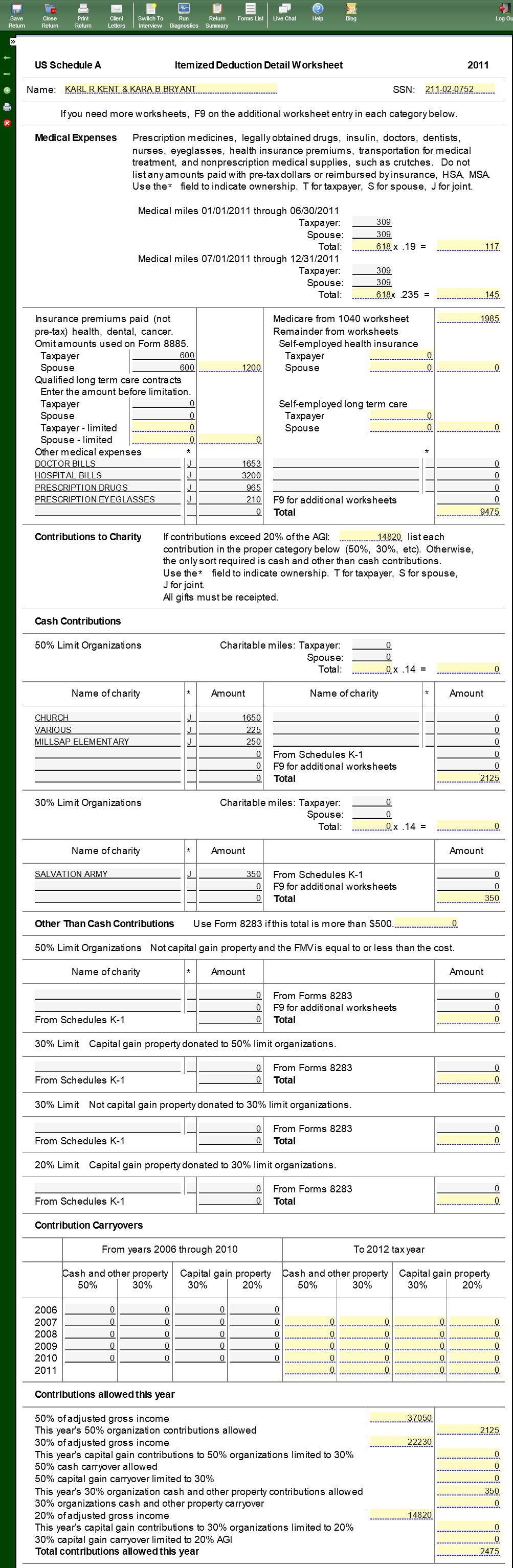The width and height of the screenshot is (513, 1568).
Task: Open the Help menu icon
Action: pyautogui.click(x=318, y=12)
